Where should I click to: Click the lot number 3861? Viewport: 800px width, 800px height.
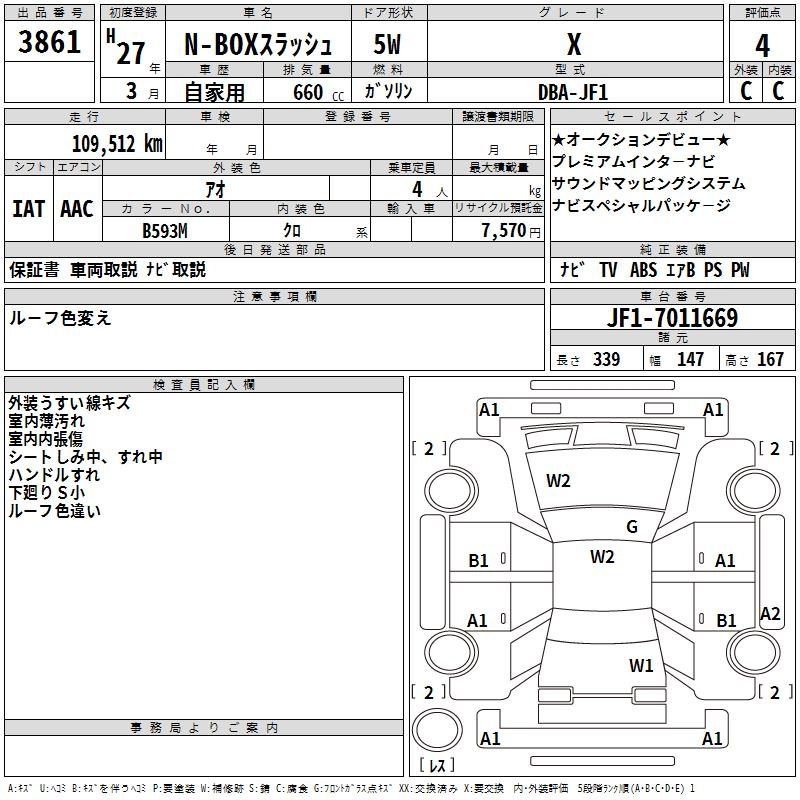pyautogui.click(x=49, y=43)
